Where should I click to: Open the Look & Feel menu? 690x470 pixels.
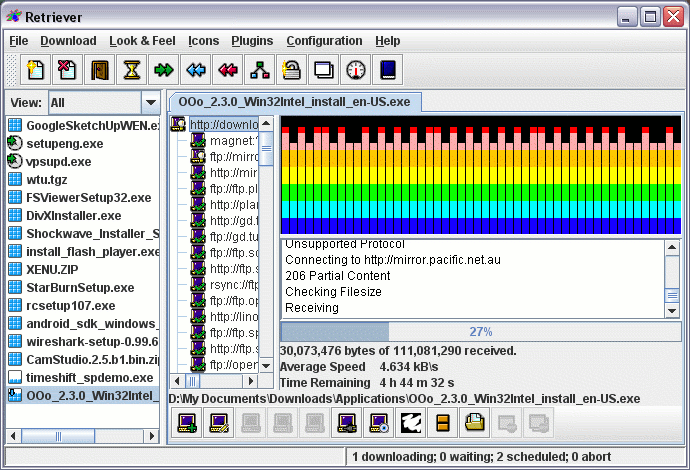pos(142,41)
